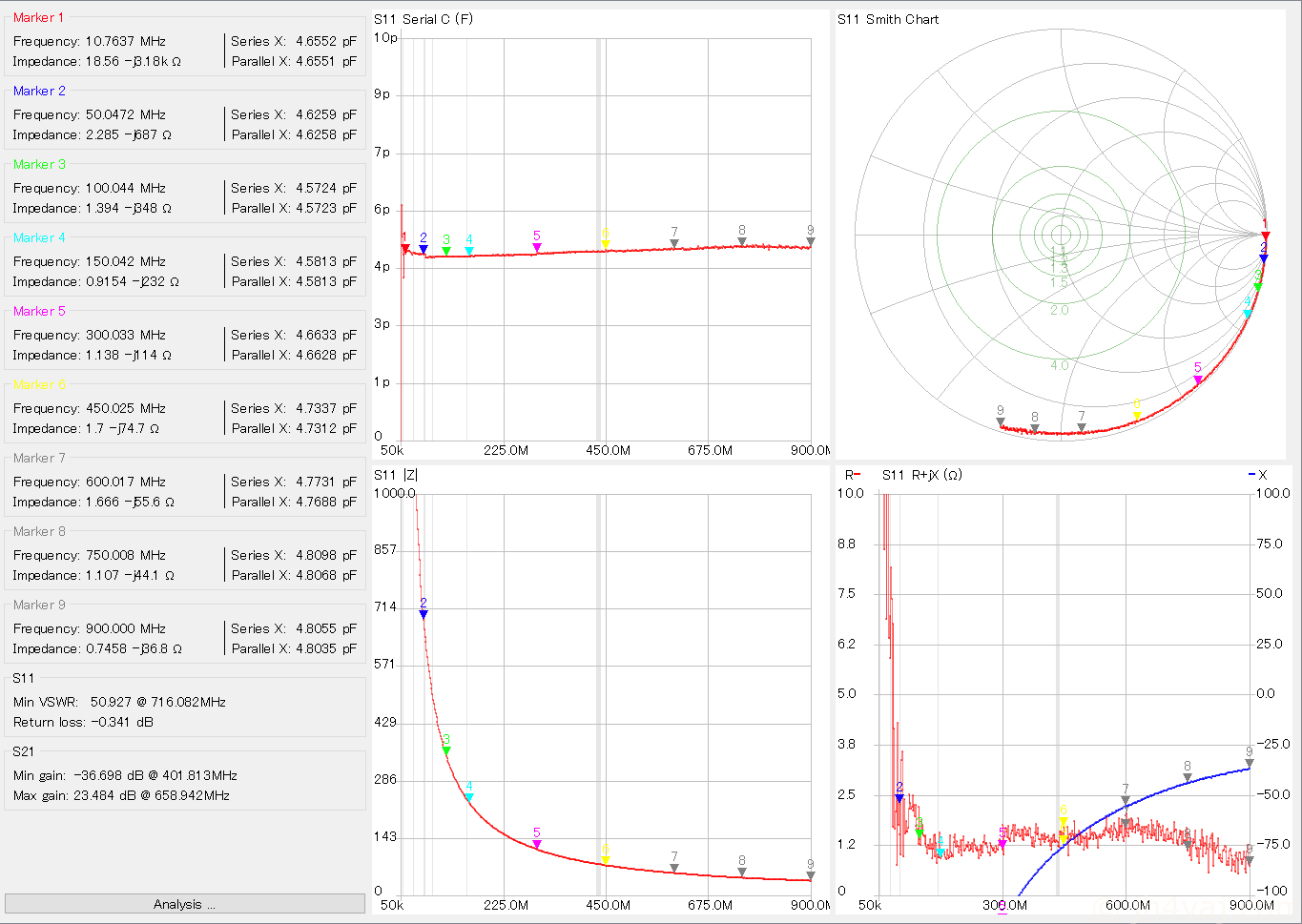The height and width of the screenshot is (924, 1302).
Task: Click the S11 Serial C (F) chart title
Action: coord(423,19)
